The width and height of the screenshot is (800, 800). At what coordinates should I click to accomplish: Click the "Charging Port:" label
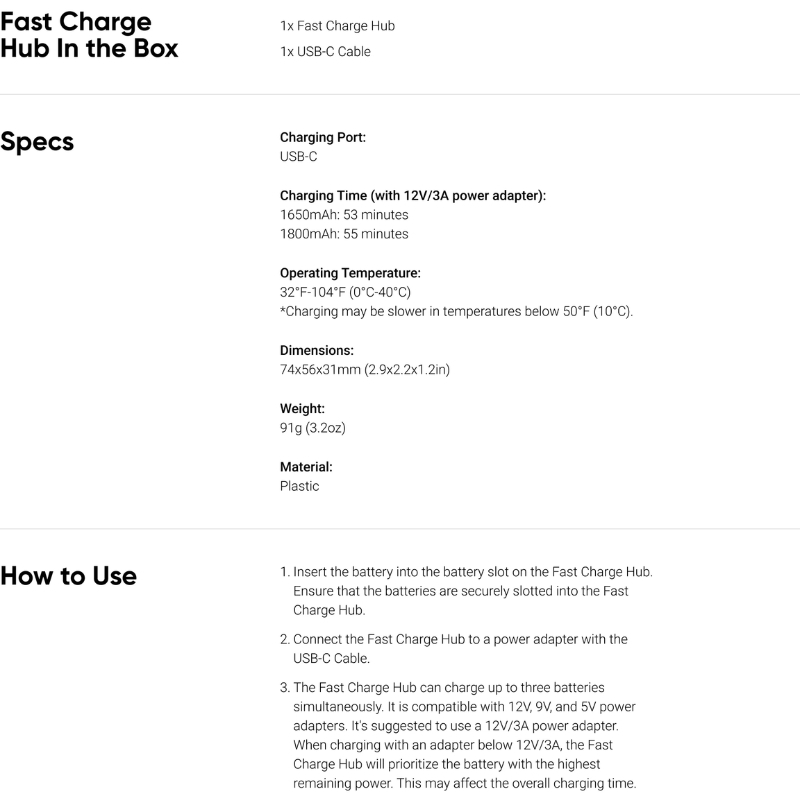[x=323, y=137]
